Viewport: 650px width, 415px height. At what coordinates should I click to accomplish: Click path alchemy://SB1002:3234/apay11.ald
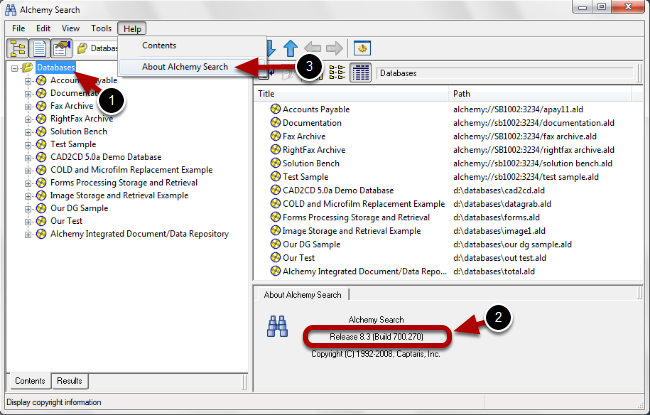pyautogui.click(x=518, y=109)
